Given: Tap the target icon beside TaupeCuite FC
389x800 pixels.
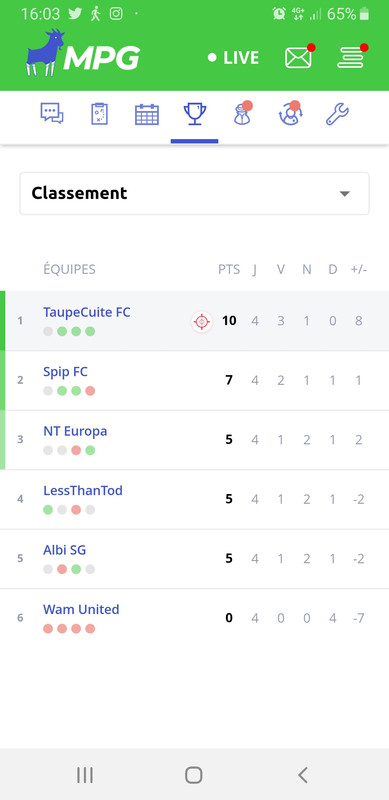Looking at the screenshot, I should click(202, 321).
